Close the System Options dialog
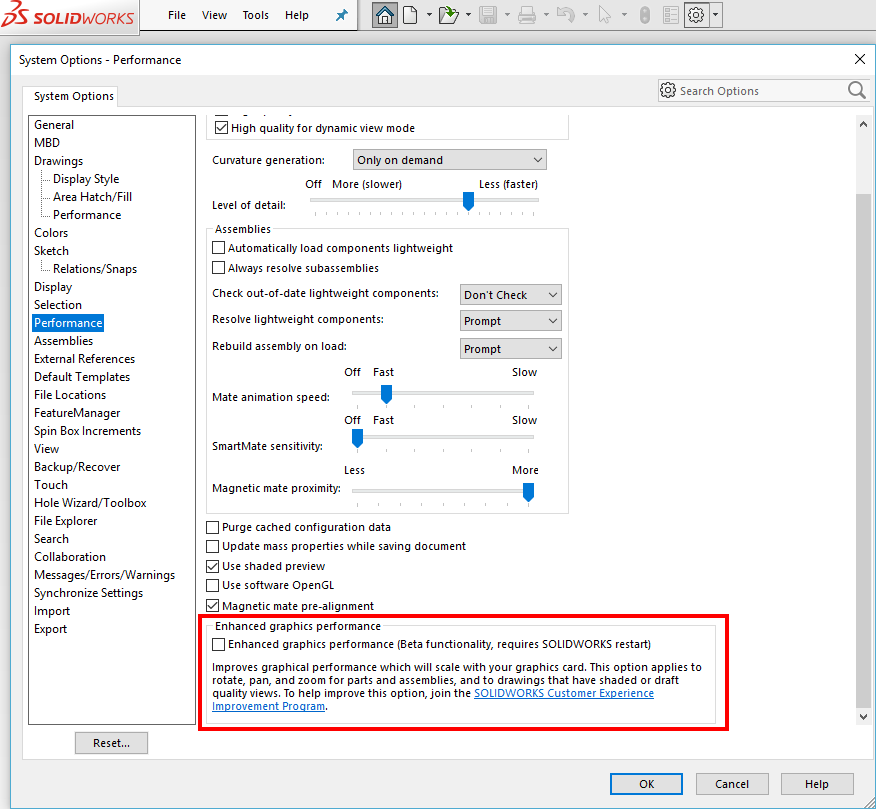Screen dimensions: 876x809 [x=860, y=59]
